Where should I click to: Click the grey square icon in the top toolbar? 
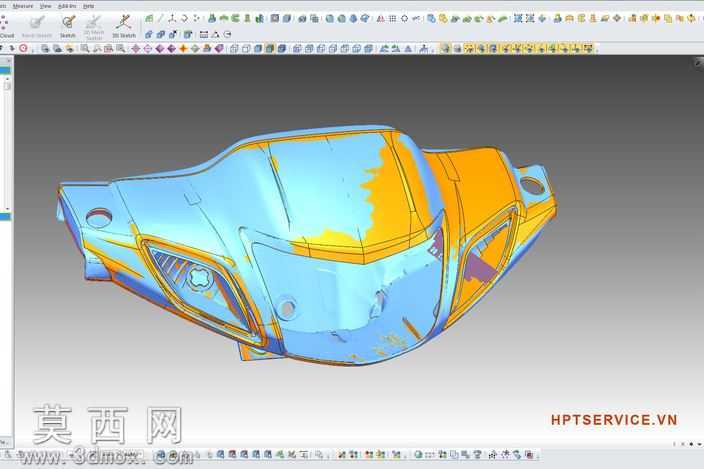275,18
